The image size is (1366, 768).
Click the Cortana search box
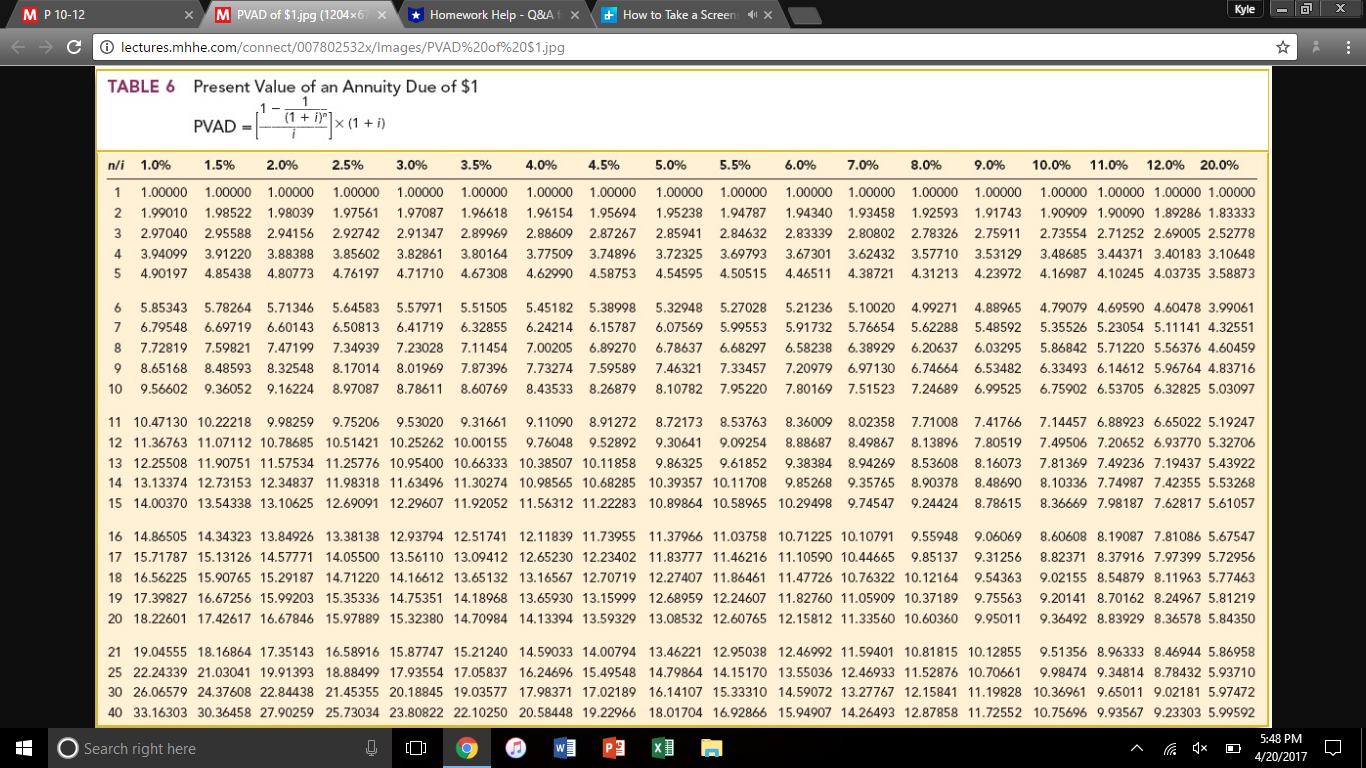[215, 748]
